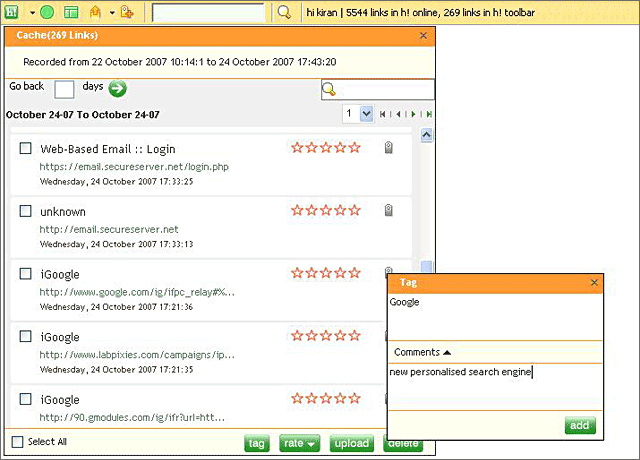Open the page number dropdown
The image size is (640, 460).
(367, 113)
